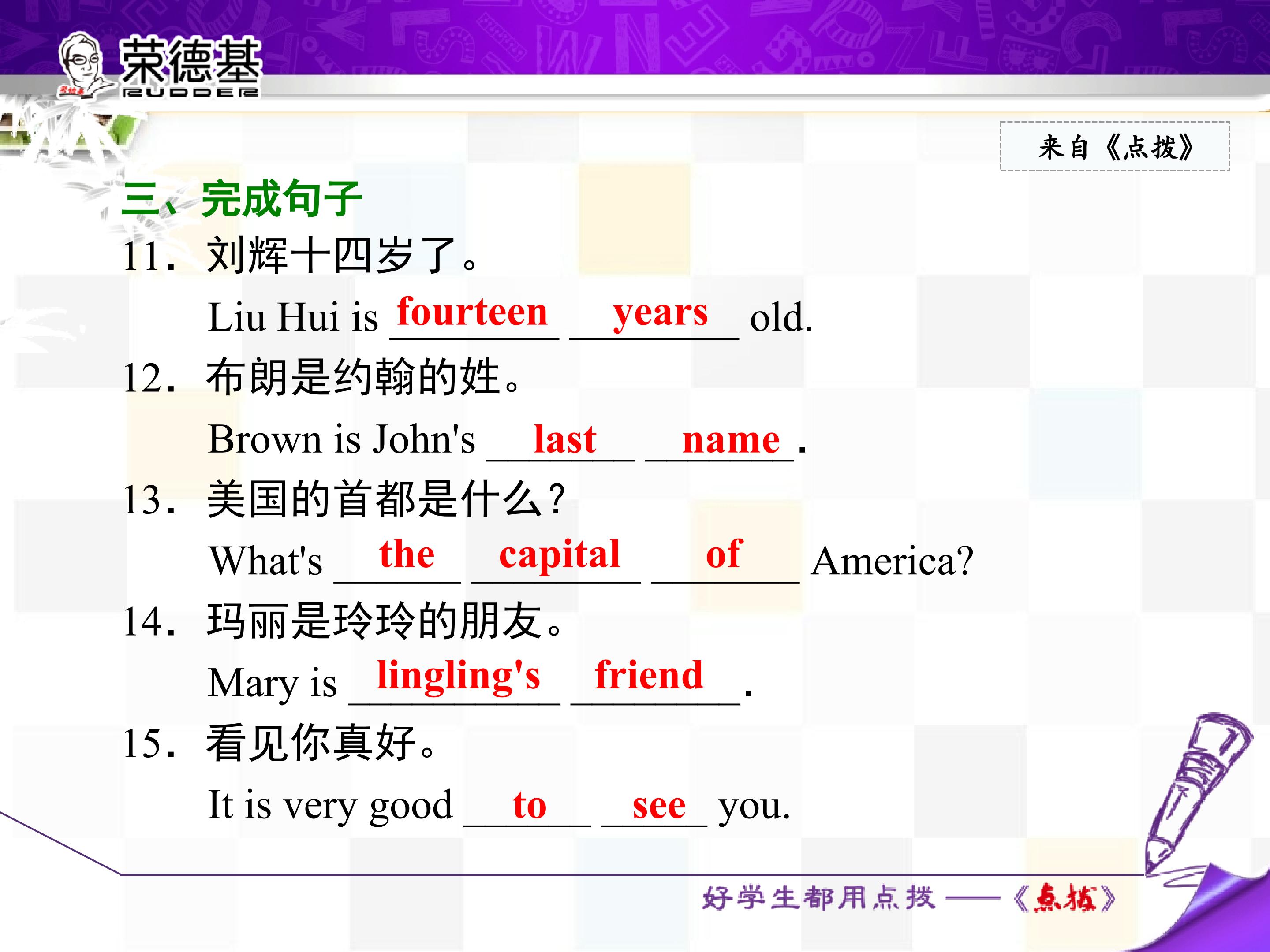Click the red answer 'of' before America
The image size is (1270, 952).
pyautogui.click(x=724, y=554)
